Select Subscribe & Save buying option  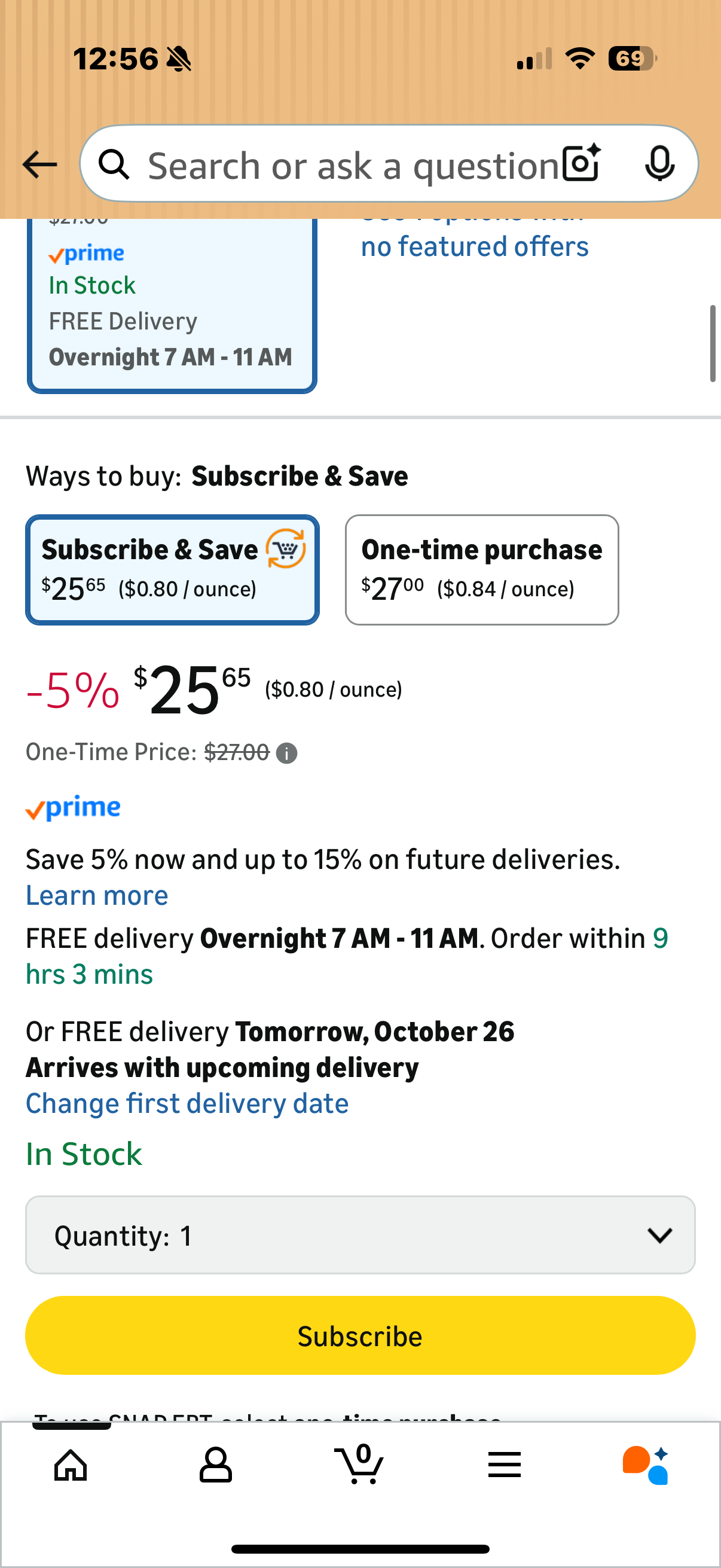click(172, 570)
